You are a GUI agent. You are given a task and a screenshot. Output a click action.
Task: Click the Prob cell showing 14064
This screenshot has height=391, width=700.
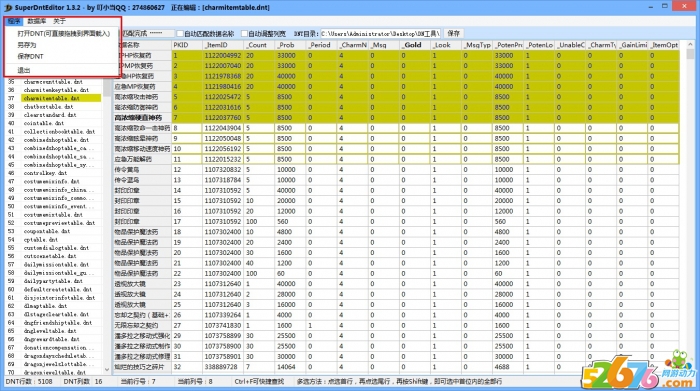(290, 367)
